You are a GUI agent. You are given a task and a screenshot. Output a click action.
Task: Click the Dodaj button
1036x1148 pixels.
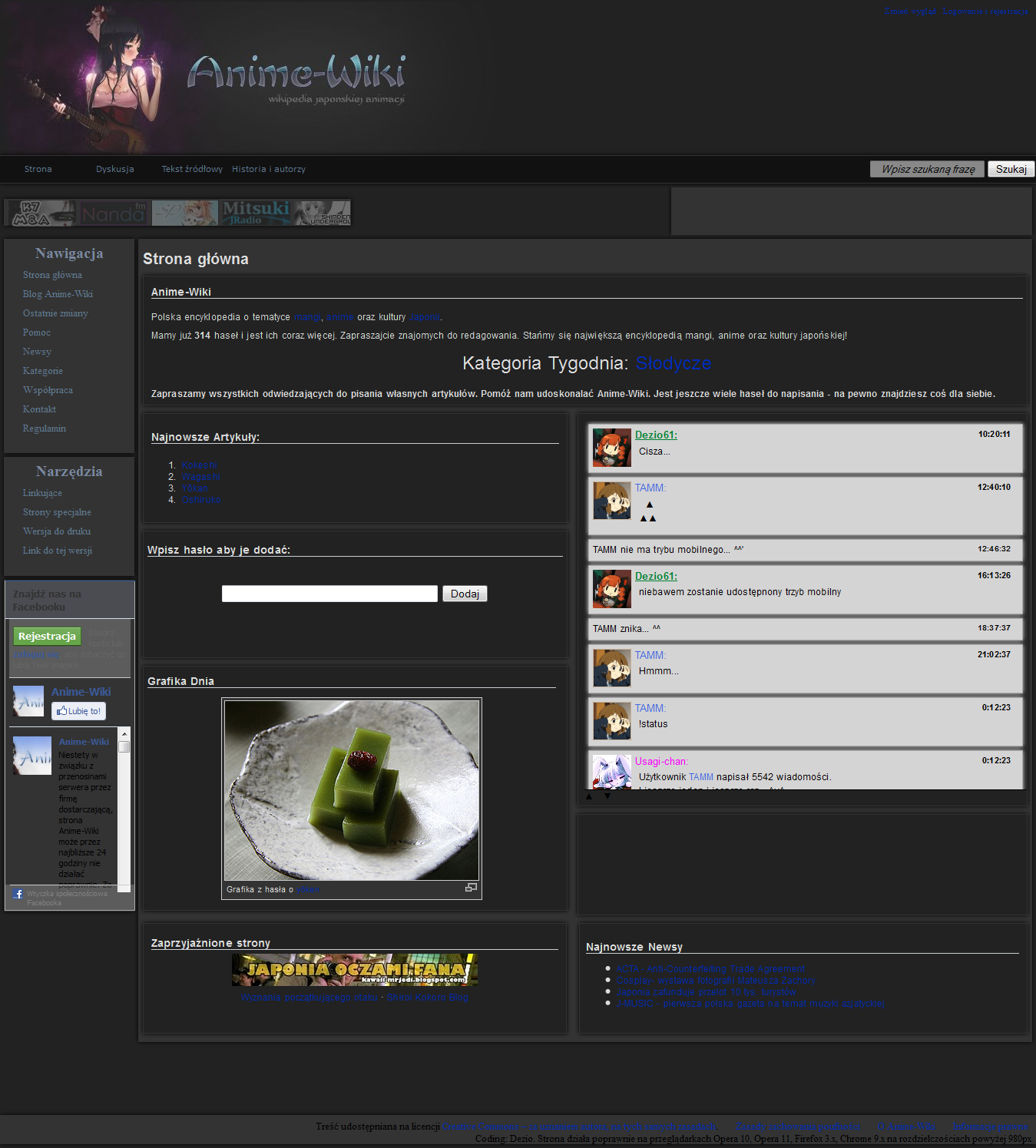[x=465, y=594]
